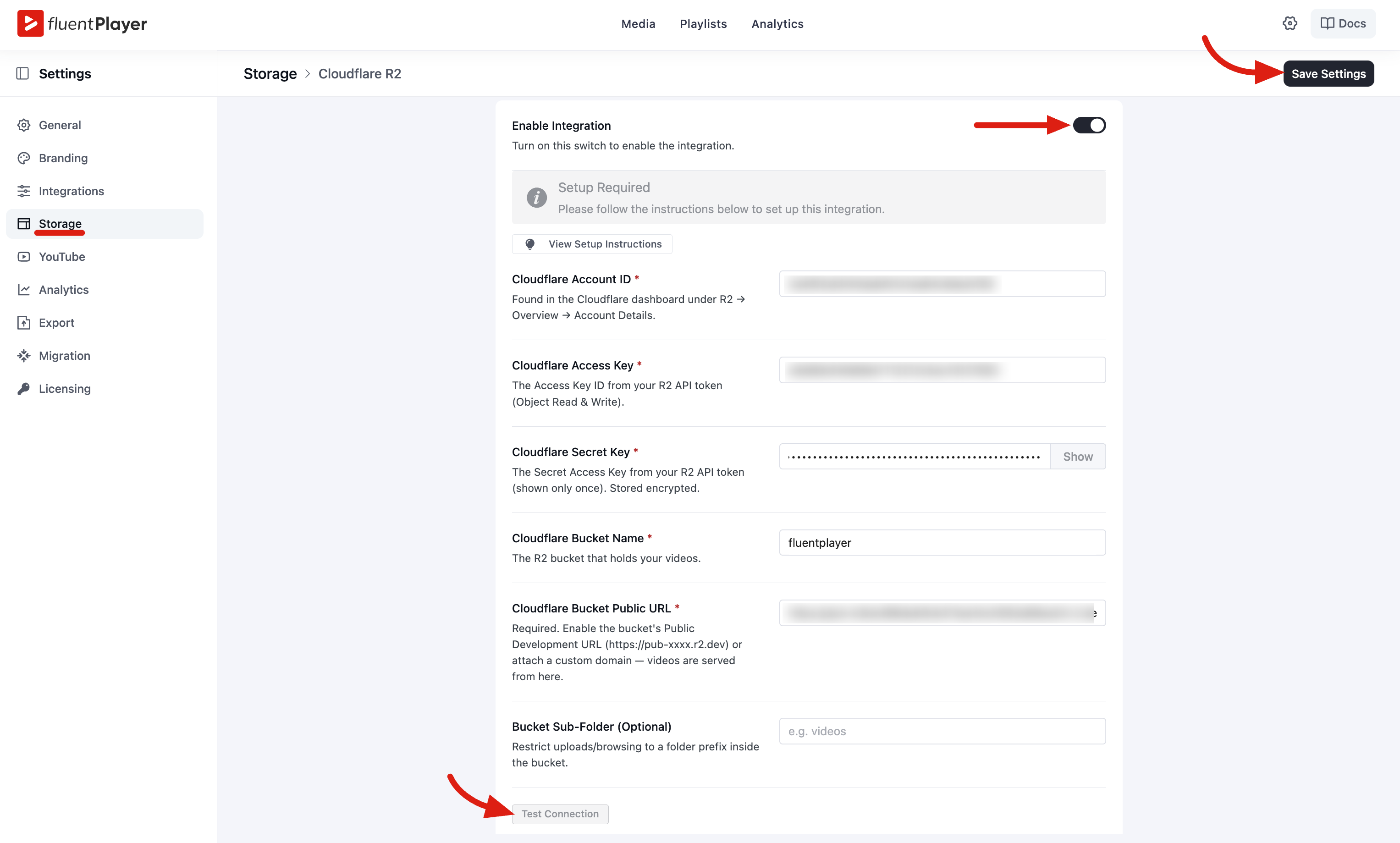Click the Cloudflare R2 breadcrumb text
Screen dimensions: 1400x843
pyautogui.click(x=359, y=73)
